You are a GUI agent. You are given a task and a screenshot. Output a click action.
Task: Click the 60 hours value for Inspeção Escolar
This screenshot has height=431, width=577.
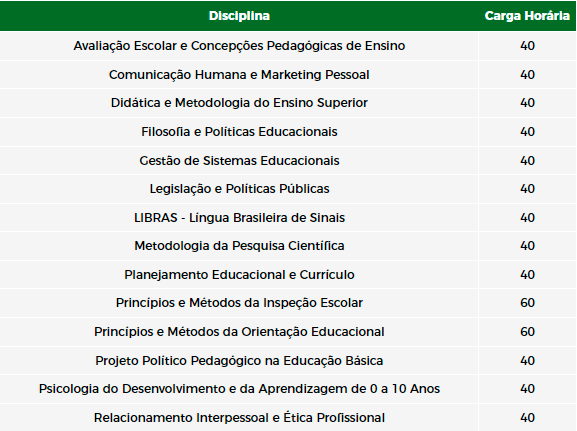point(527,303)
